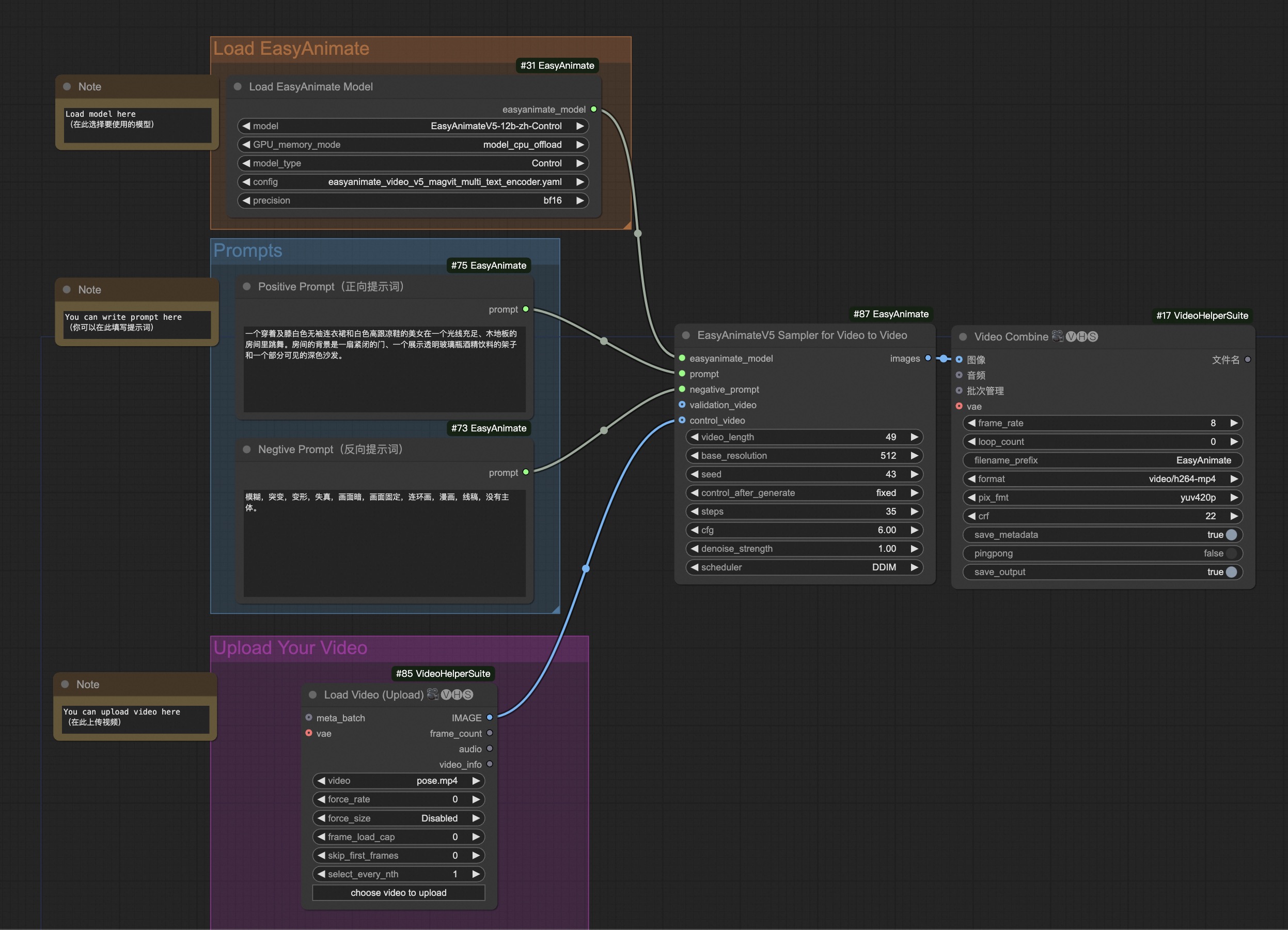This screenshot has width=1288, height=930.
Task: Click Video Combine's 文件名 output socket
Action: tap(1248, 360)
